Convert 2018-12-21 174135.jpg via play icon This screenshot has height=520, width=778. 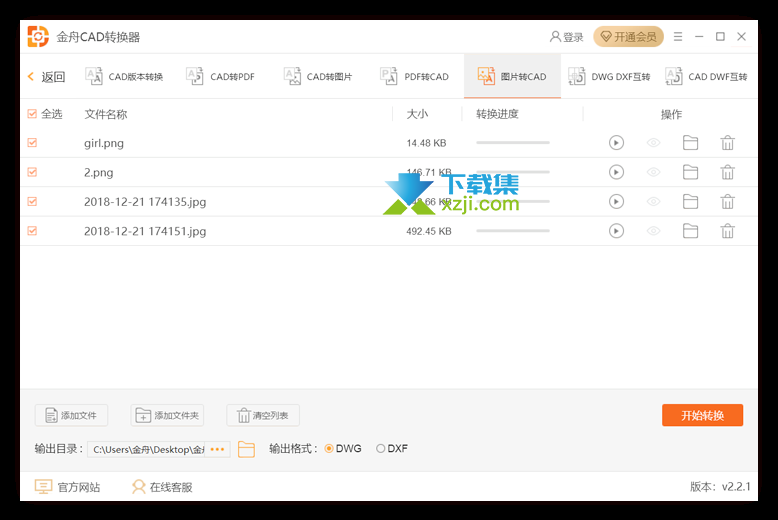[x=616, y=201]
